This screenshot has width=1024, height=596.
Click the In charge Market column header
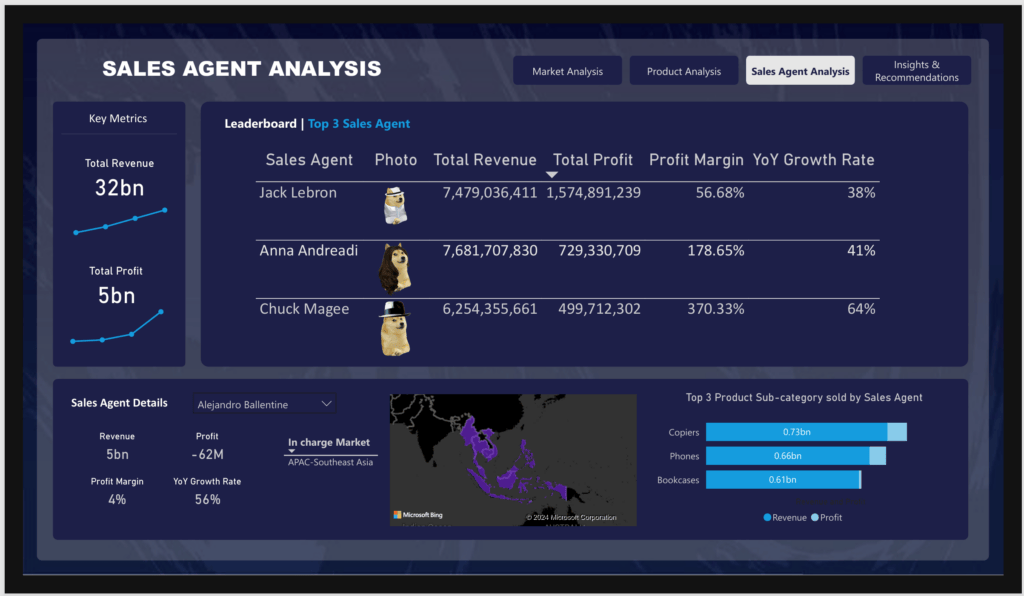[x=329, y=442]
